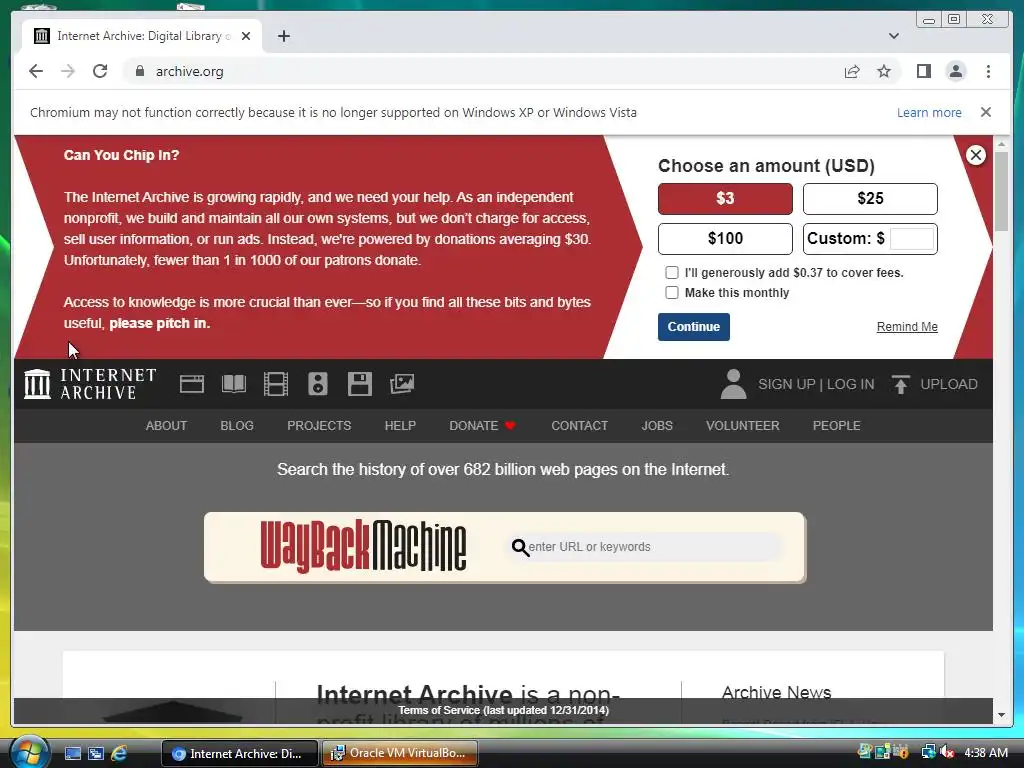Launch Internet Explorer from quick launch
This screenshot has width=1024, height=768.
click(119, 754)
